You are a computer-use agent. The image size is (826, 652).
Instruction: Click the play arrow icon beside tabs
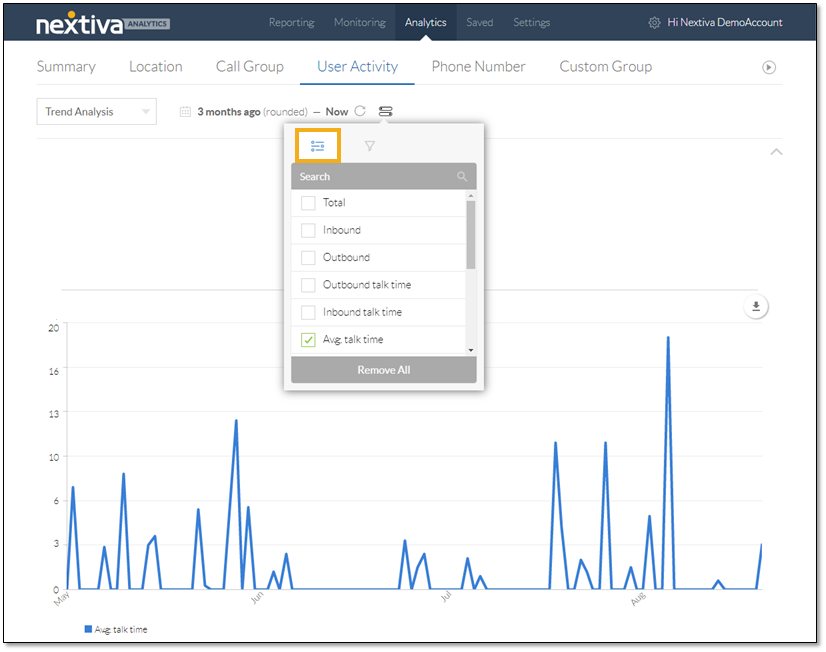click(769, 67)
